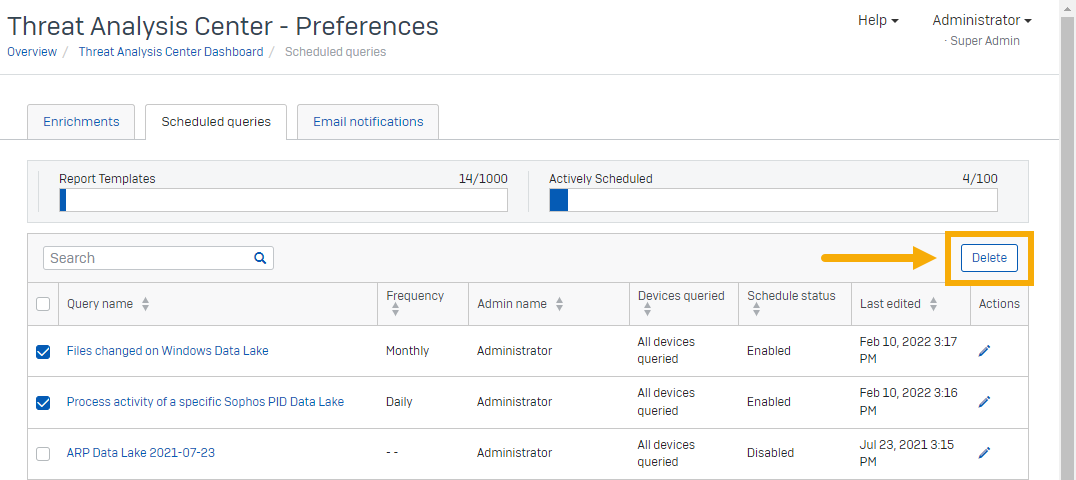Click the Actively Scheduled progress bar
The width and height of the screenshot is (1076, 480).
(772, 200)
